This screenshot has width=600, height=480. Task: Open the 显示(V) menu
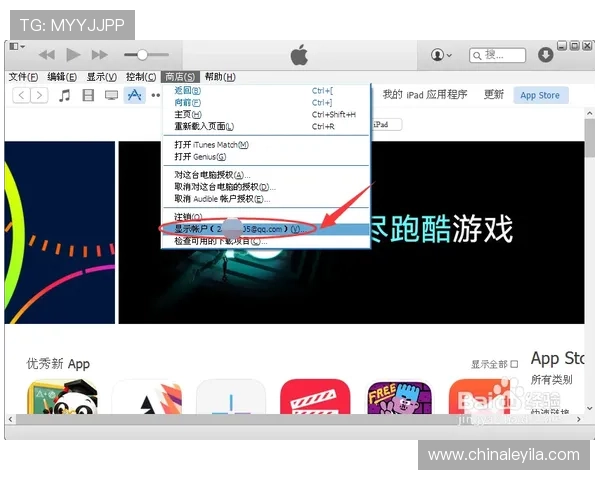[x=101, y=77]
